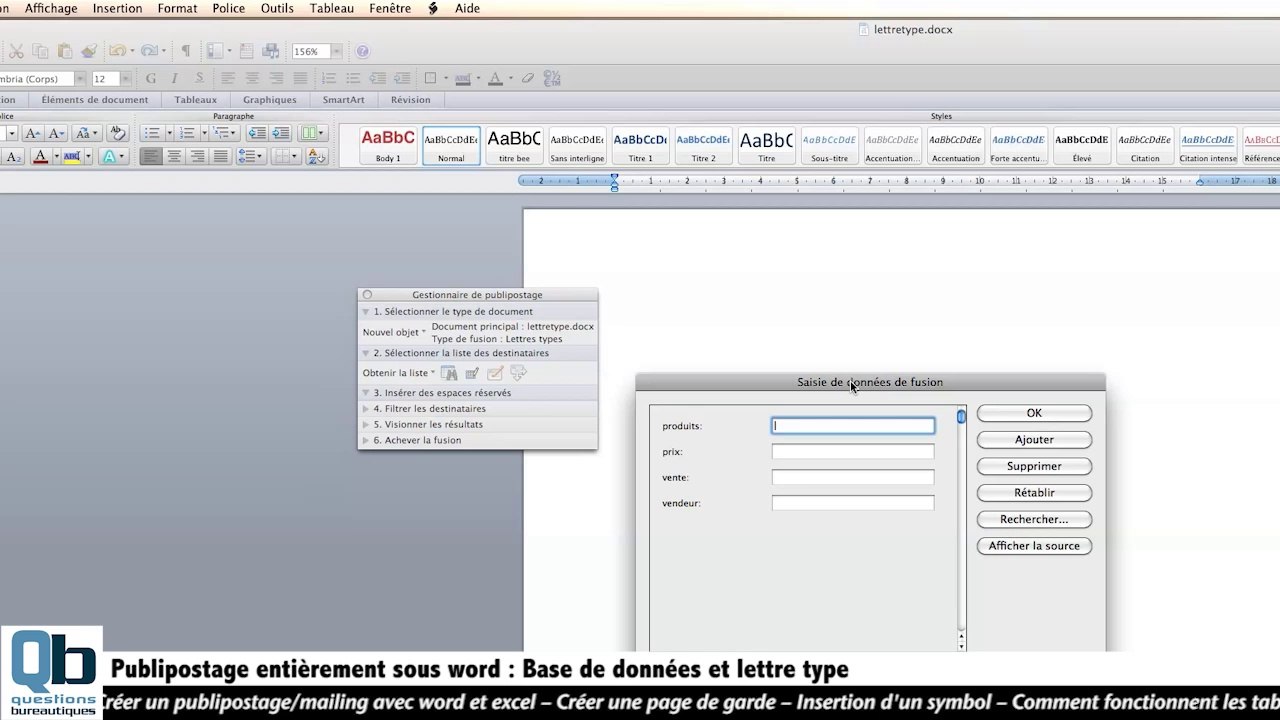Toggle center alignment in formatting bar

click(x=252, y=78)
